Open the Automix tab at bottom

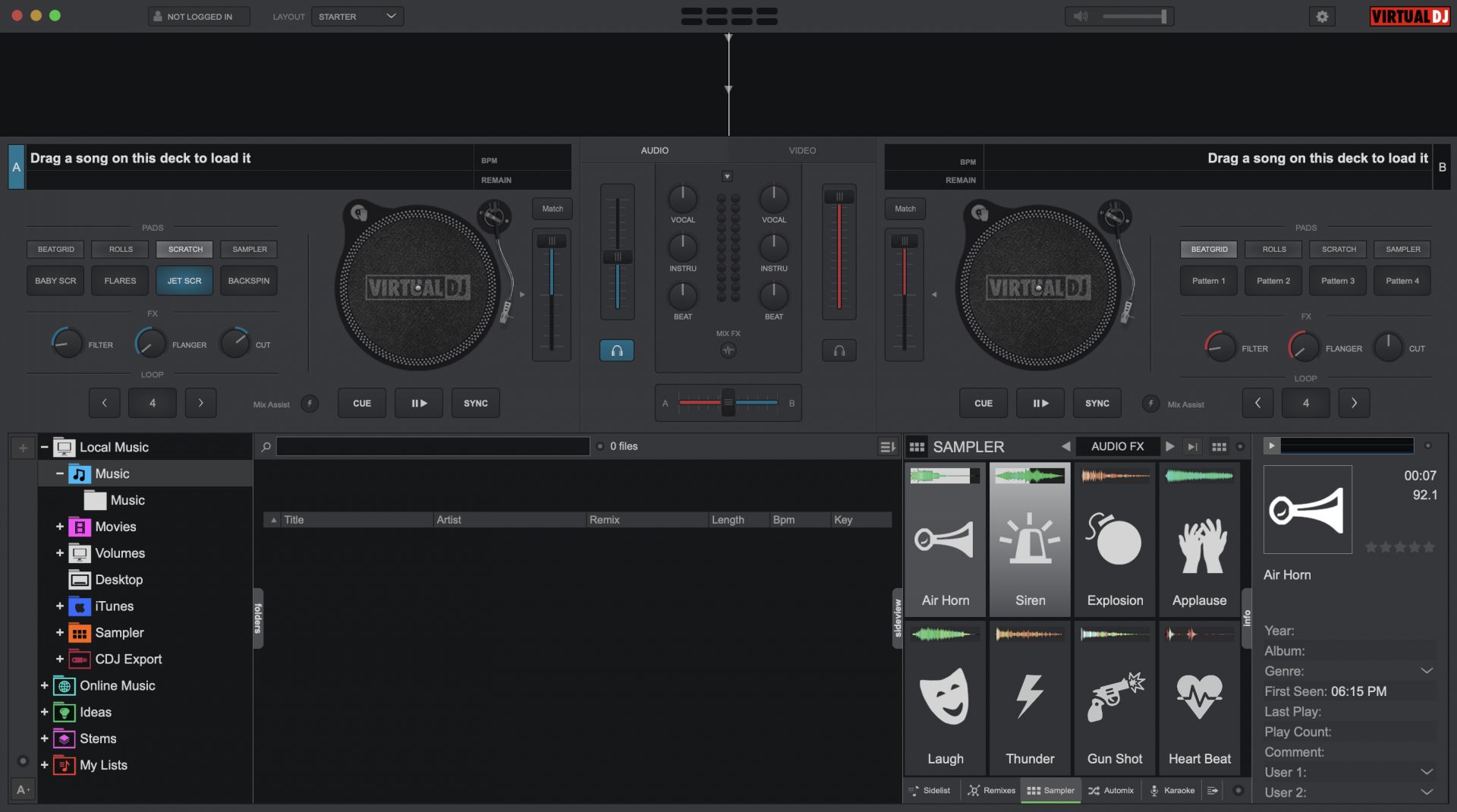(x=1111, y=791)
